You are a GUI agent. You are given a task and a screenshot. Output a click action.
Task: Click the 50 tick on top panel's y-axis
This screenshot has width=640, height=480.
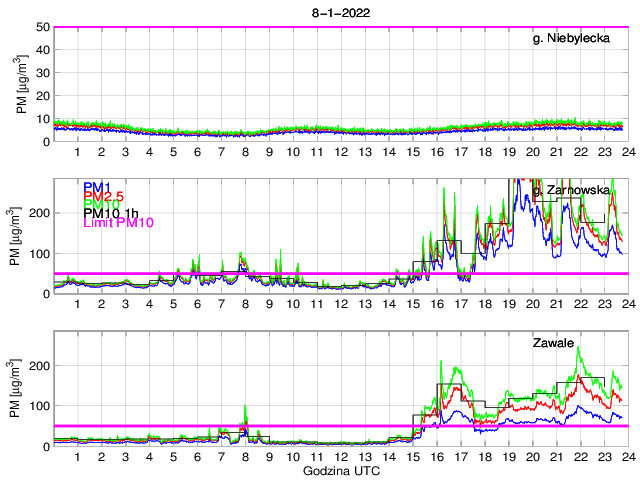pos(44,27)
